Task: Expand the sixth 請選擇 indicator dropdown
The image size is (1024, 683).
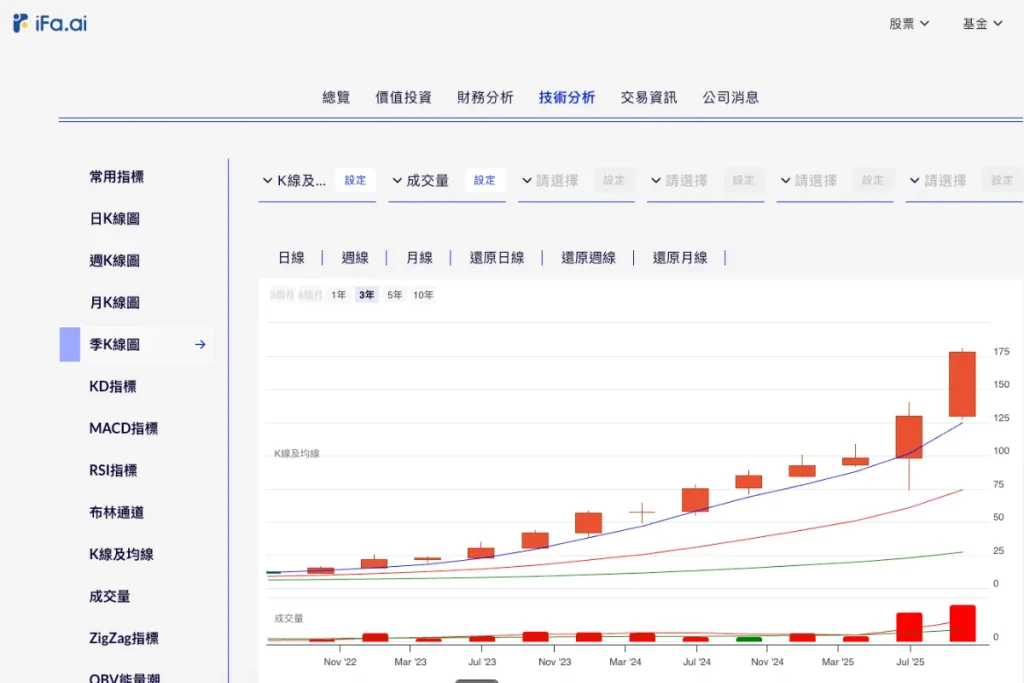Action: click(938, 180)
